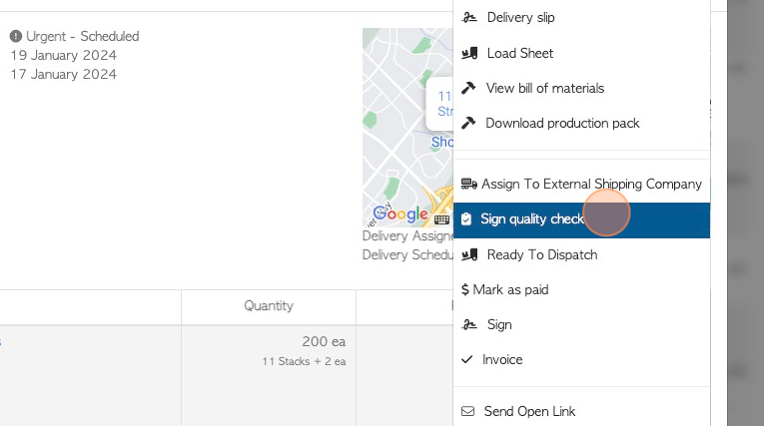Click truck icon for External Shipping Company
The height and width of the screenshot is (426, 764).
pyautogui.click(x=468, y=184)
